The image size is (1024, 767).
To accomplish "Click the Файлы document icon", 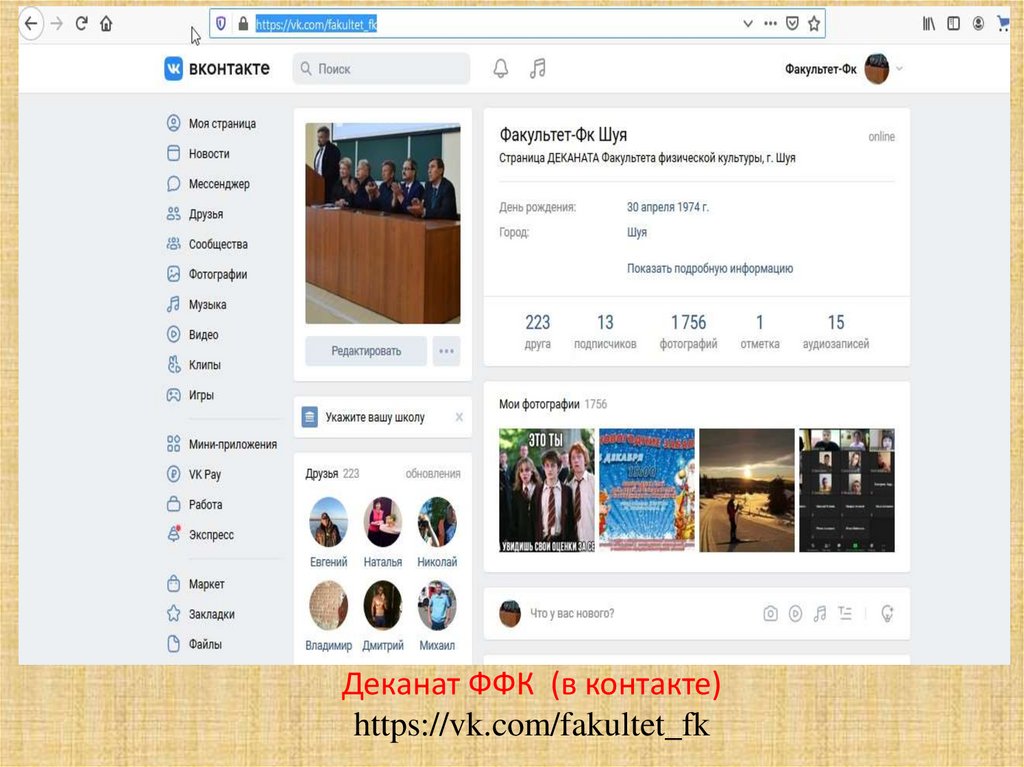I will [173, 644].
